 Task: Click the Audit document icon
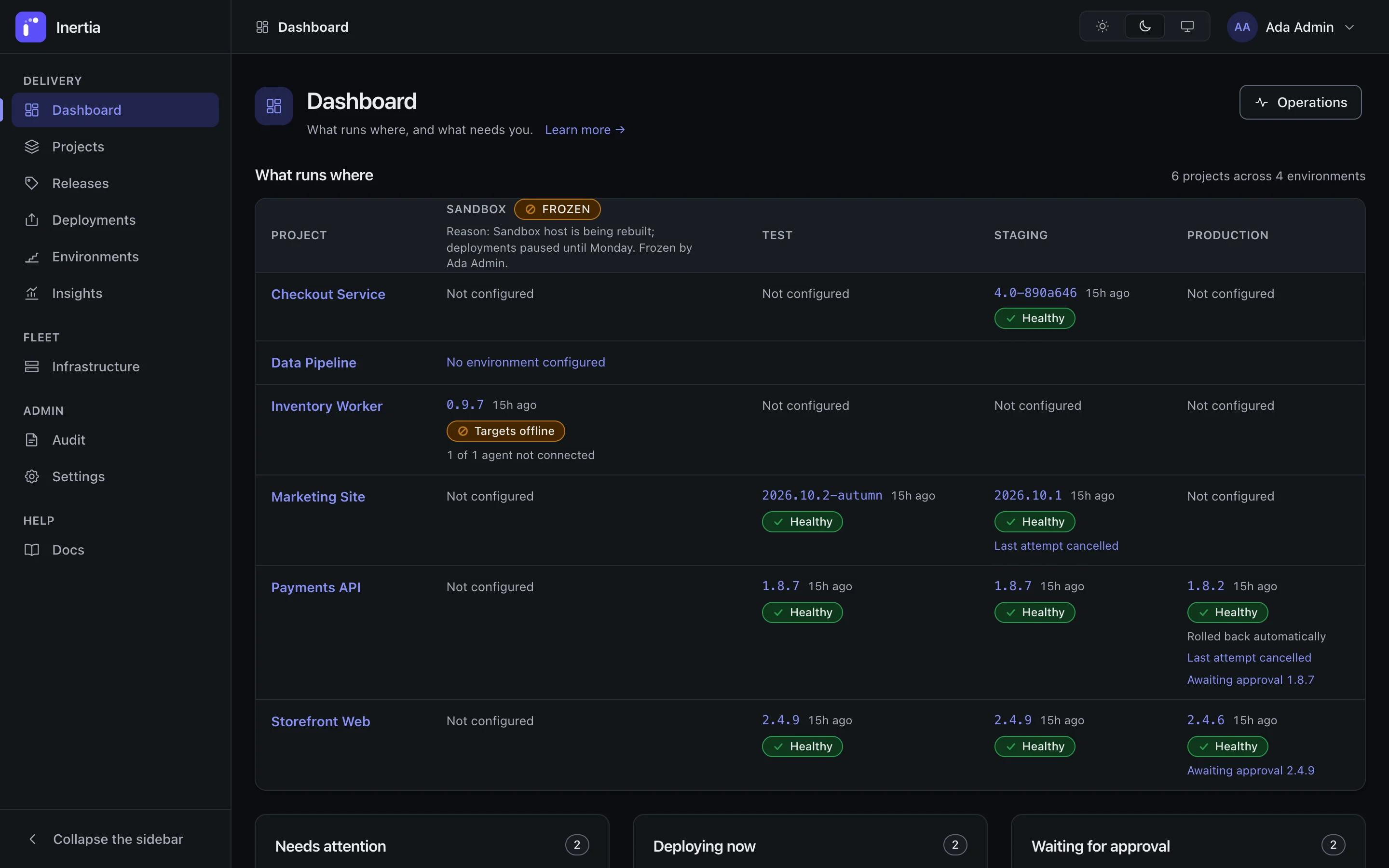pos(31,440)
